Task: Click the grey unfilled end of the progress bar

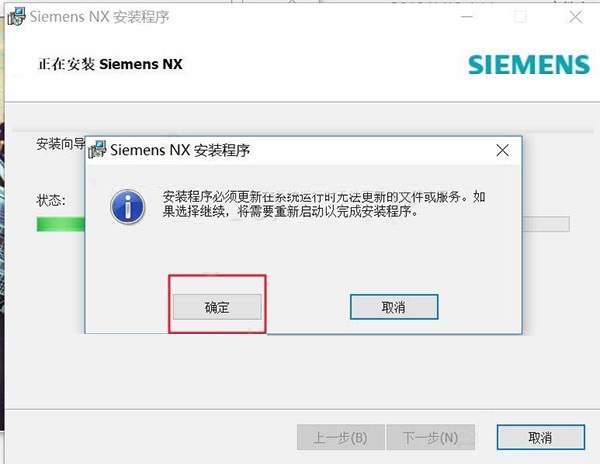Action: pyautogui.click(x=546, y=224)
